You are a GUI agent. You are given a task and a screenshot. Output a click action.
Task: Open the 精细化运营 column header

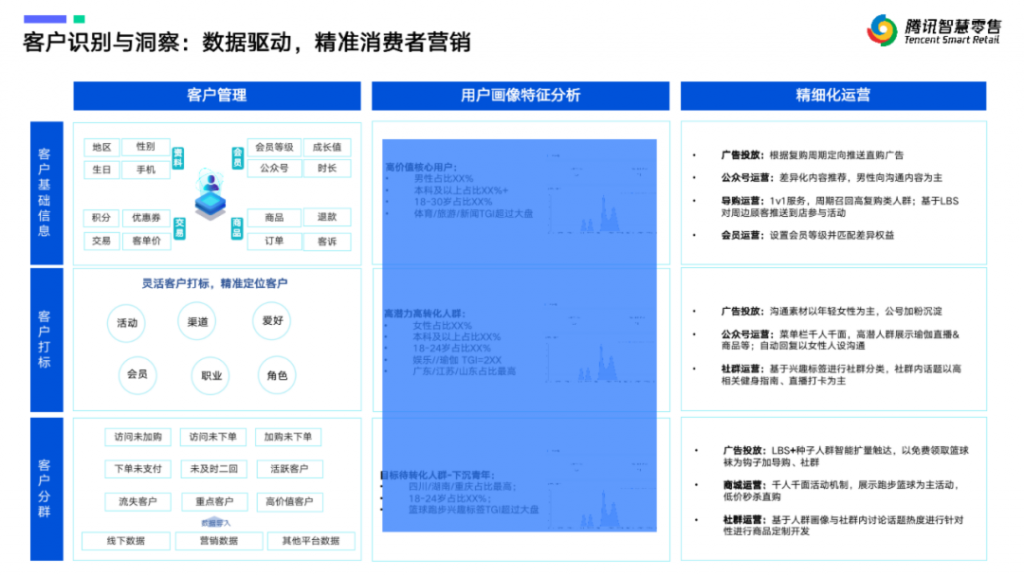833,95
